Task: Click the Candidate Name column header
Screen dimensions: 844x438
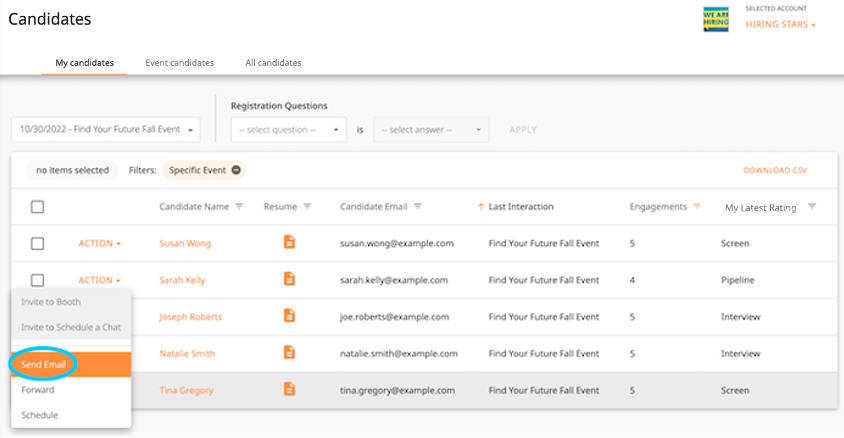Action: pos(194,207)
